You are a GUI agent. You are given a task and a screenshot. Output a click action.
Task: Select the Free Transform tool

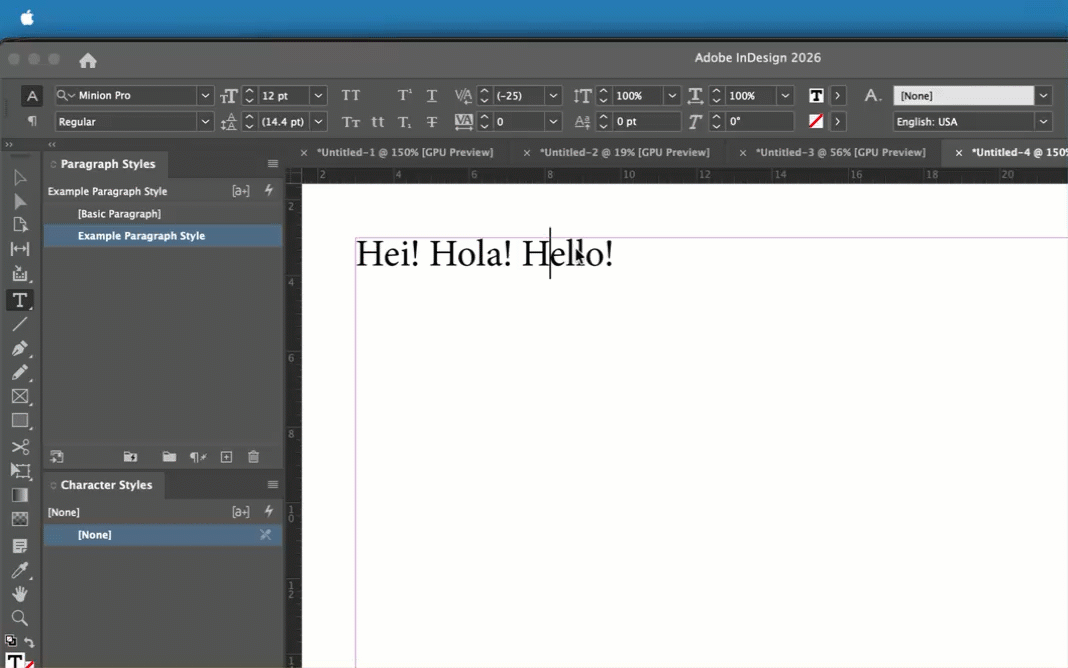point(20,471)
